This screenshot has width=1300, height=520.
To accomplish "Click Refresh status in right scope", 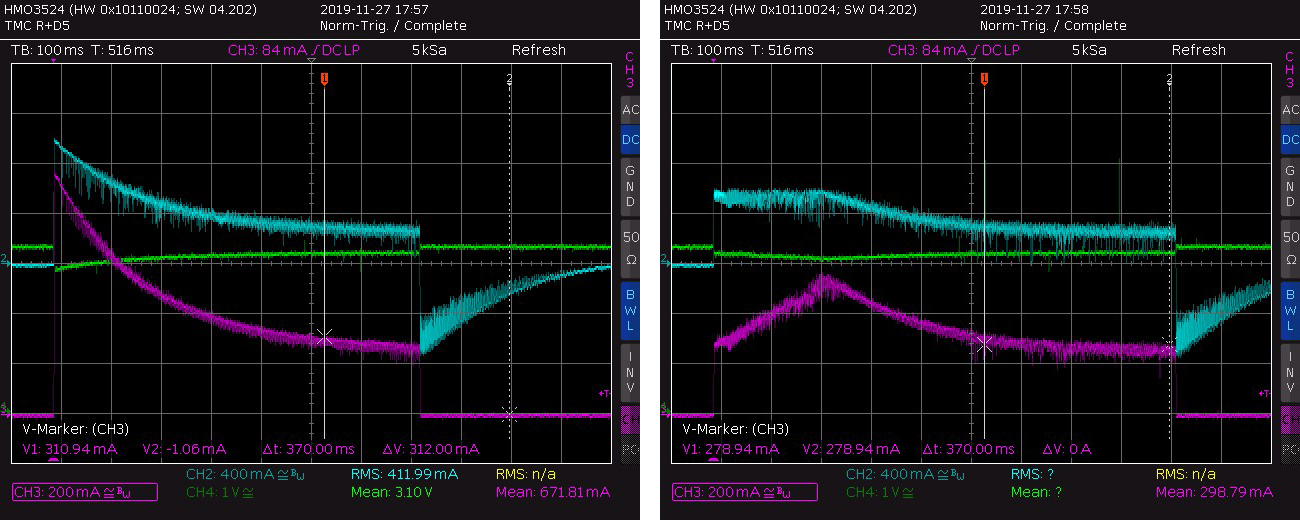I will coord(1199,50).
